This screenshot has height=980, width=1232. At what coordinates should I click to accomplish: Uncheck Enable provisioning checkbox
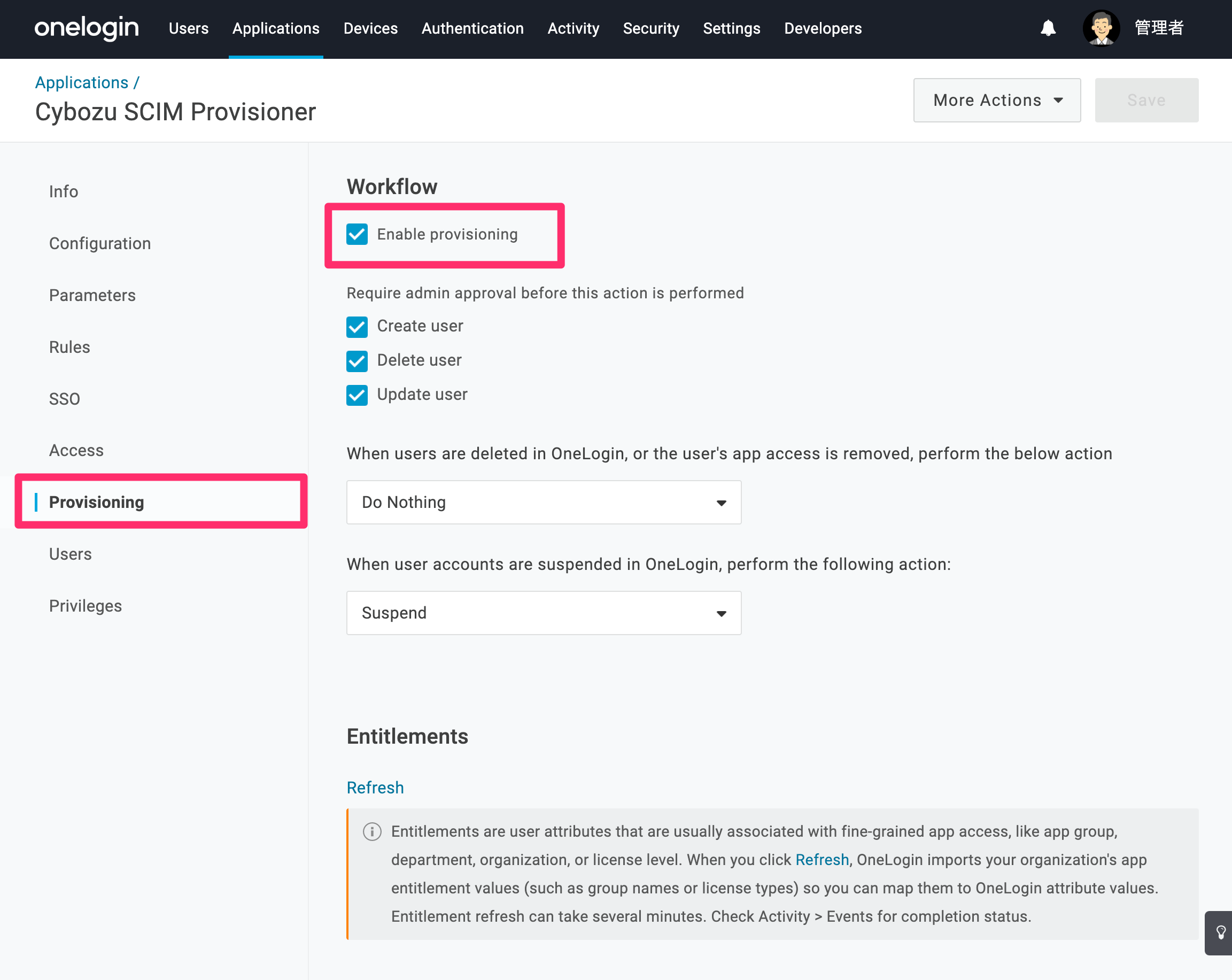pos(357,234)
